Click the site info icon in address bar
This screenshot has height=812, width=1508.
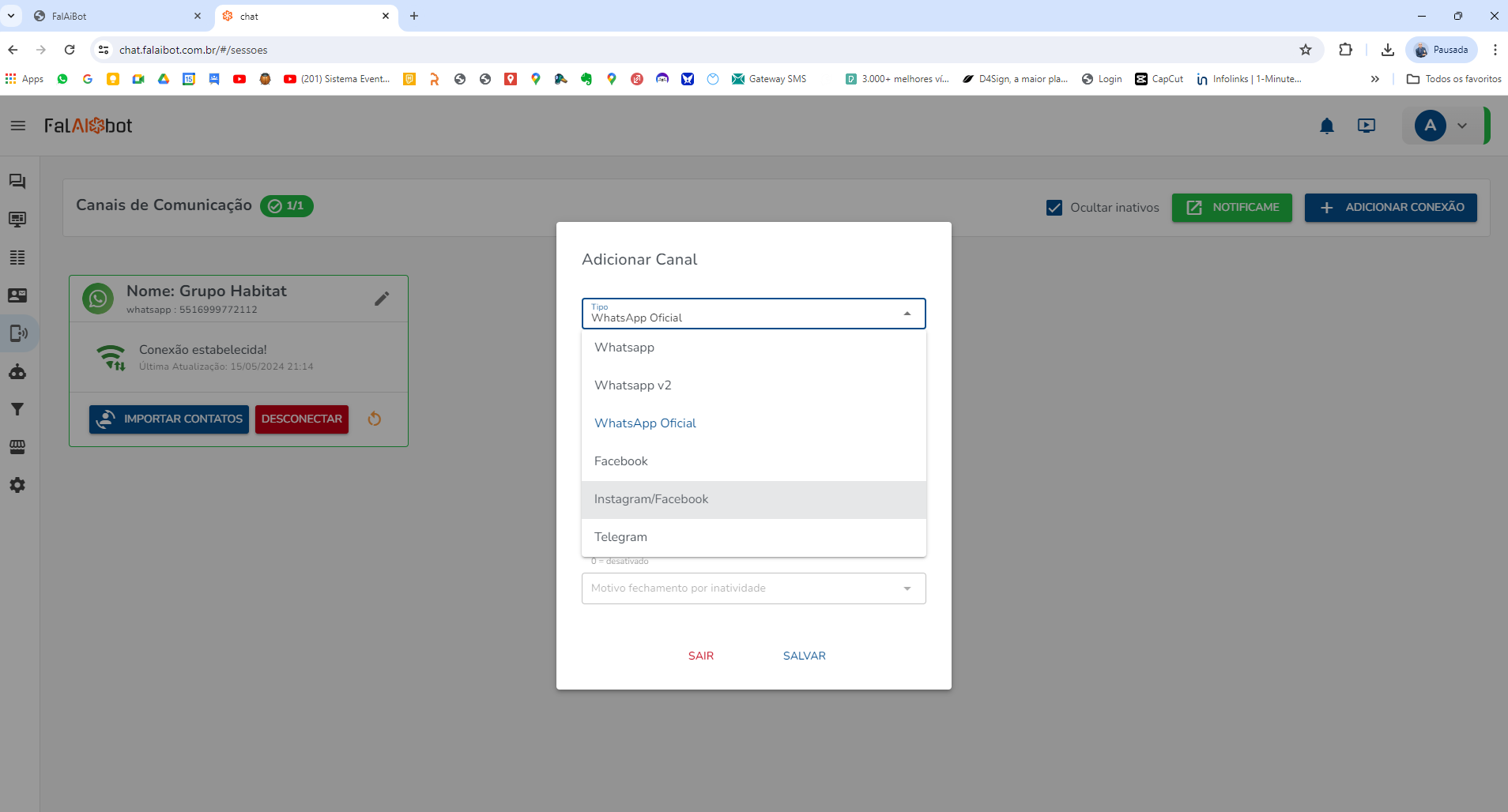[104, 50]
